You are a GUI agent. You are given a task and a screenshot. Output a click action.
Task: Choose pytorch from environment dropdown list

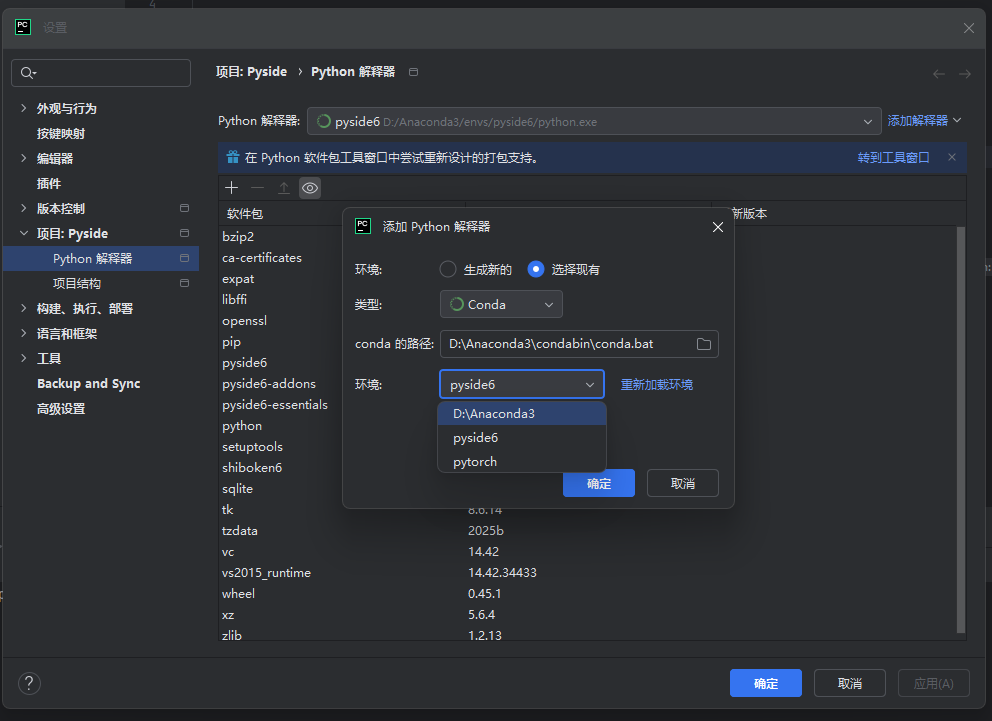[x=522, y=462]
